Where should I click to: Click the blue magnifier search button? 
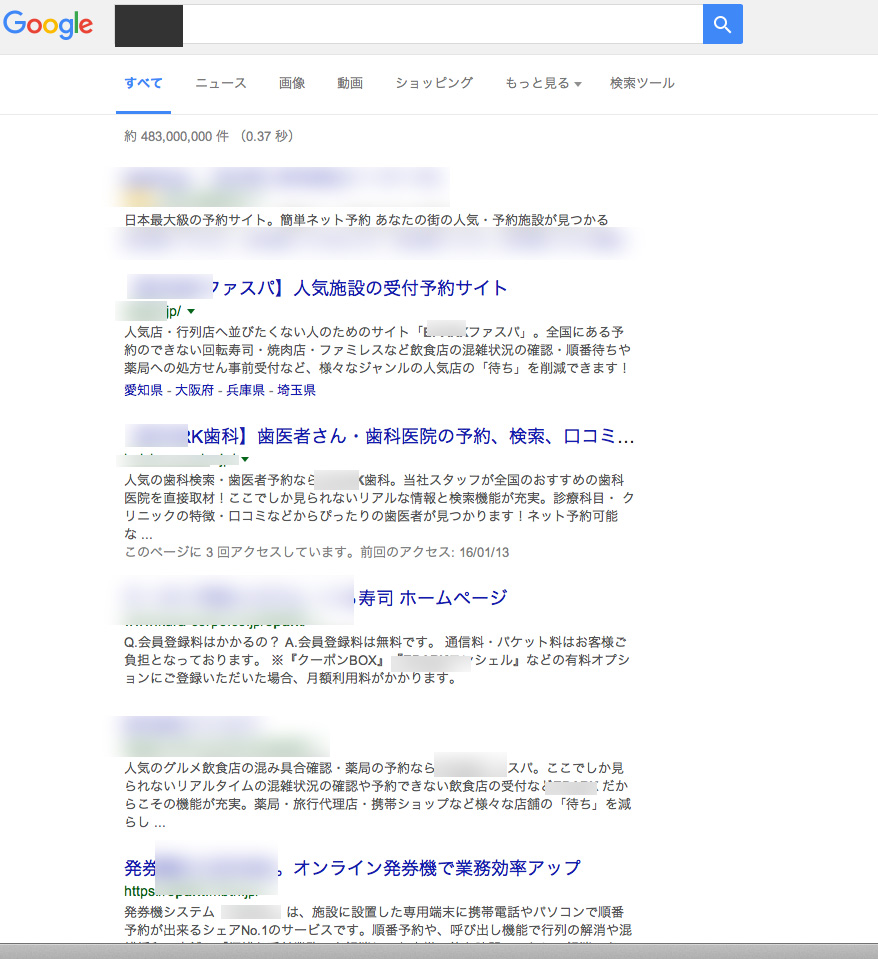point(723,24)
